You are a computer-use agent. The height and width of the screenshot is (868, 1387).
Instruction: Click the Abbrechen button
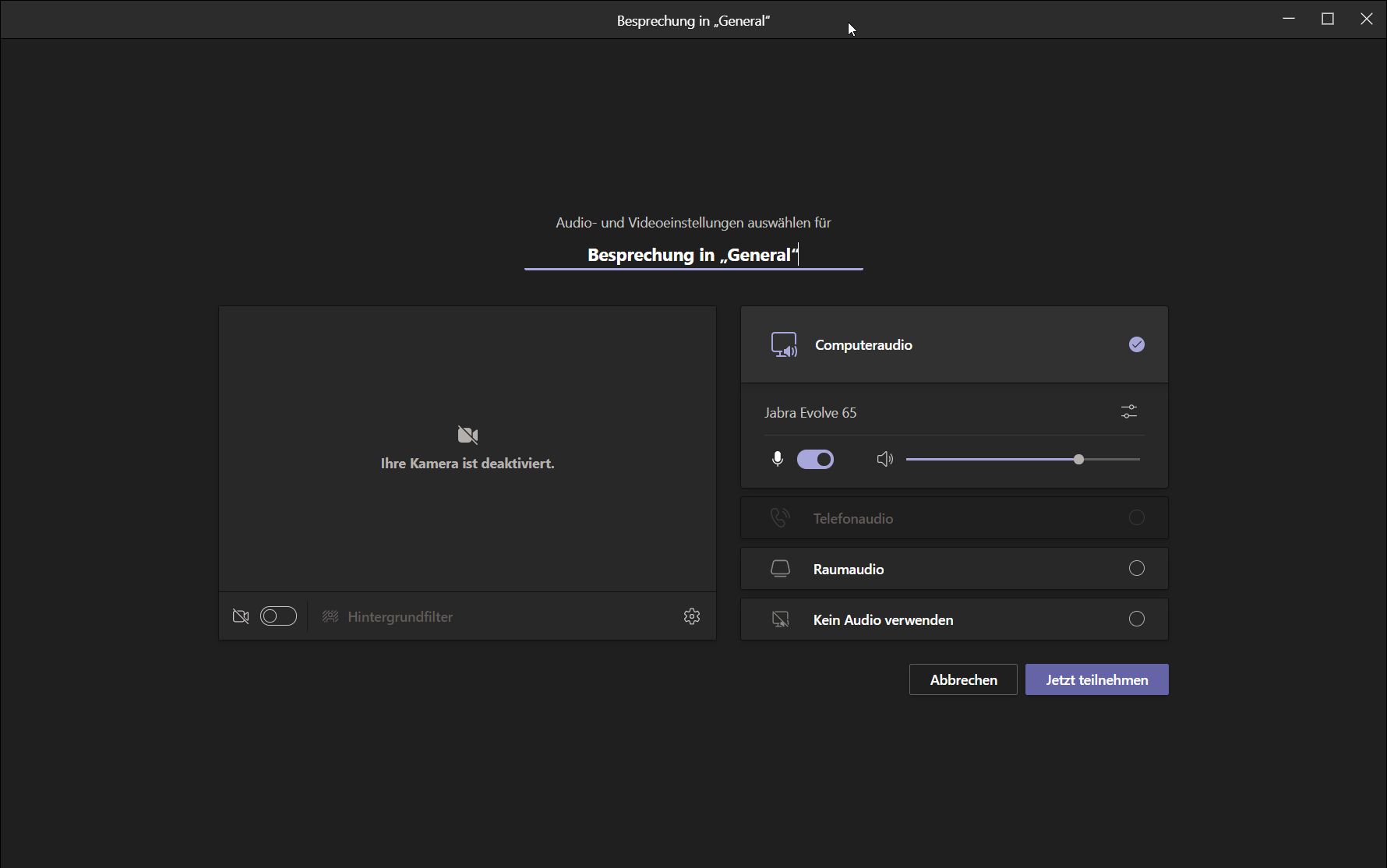[x=963, y=679]
